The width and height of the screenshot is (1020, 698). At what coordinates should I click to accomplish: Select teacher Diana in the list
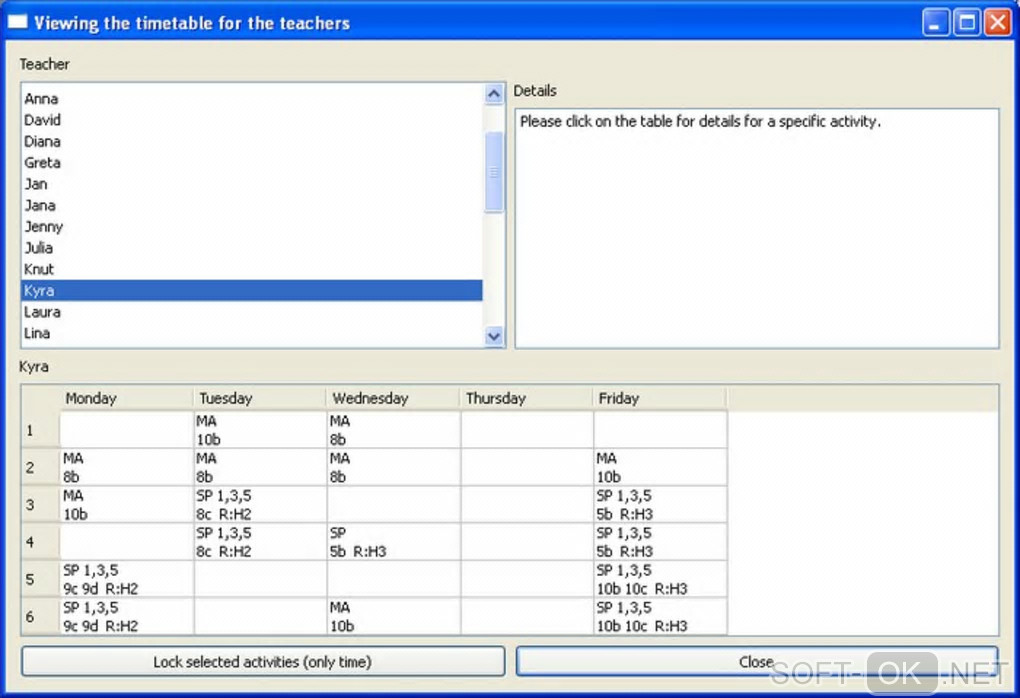(x=252, y=142)
